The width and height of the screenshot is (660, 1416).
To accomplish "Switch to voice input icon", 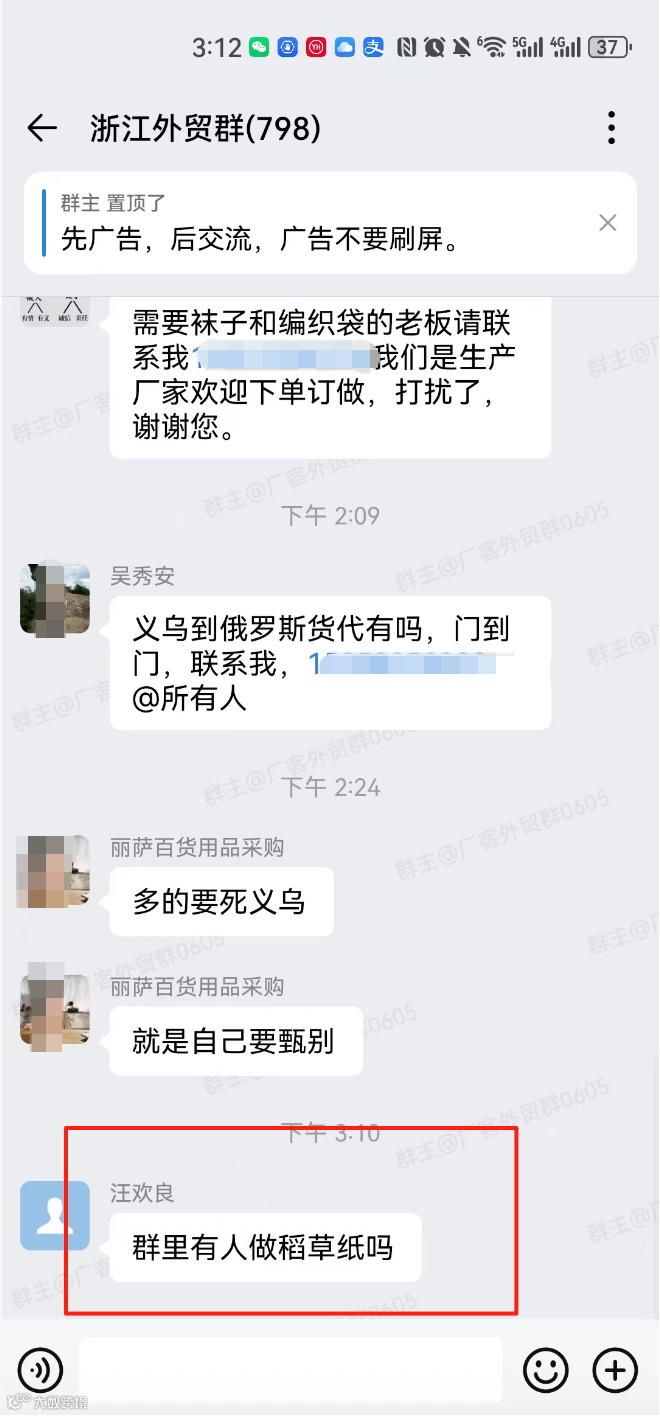I will coord(40,1370).
